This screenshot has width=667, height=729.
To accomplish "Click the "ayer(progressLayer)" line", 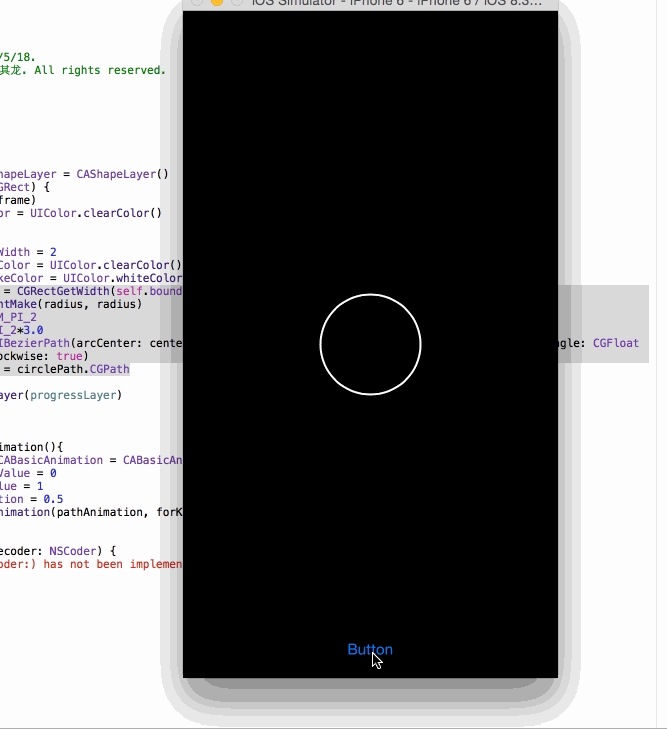I will click(x=61, y=396).
